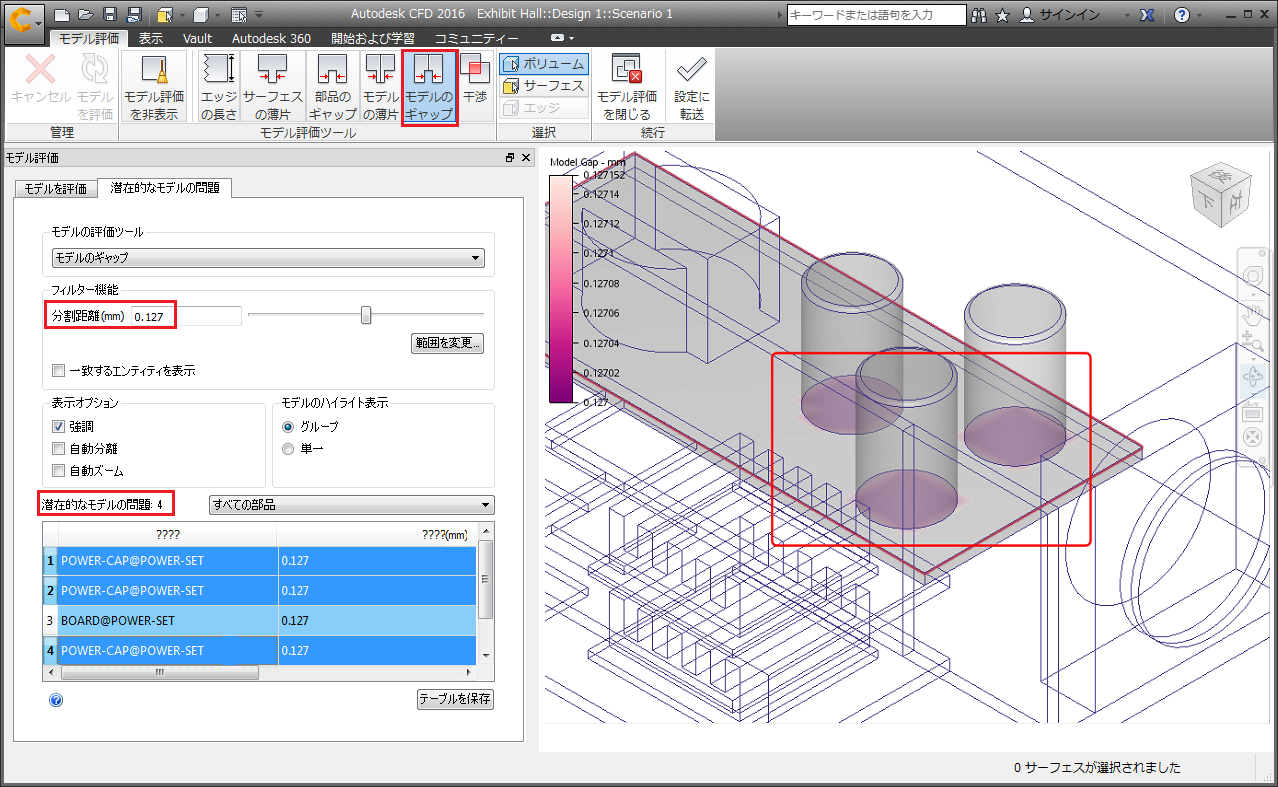Switch to the 潜在的なモデルの問題 panel tab
This screenshot has width=1278, height=787.
coord(165,187)
